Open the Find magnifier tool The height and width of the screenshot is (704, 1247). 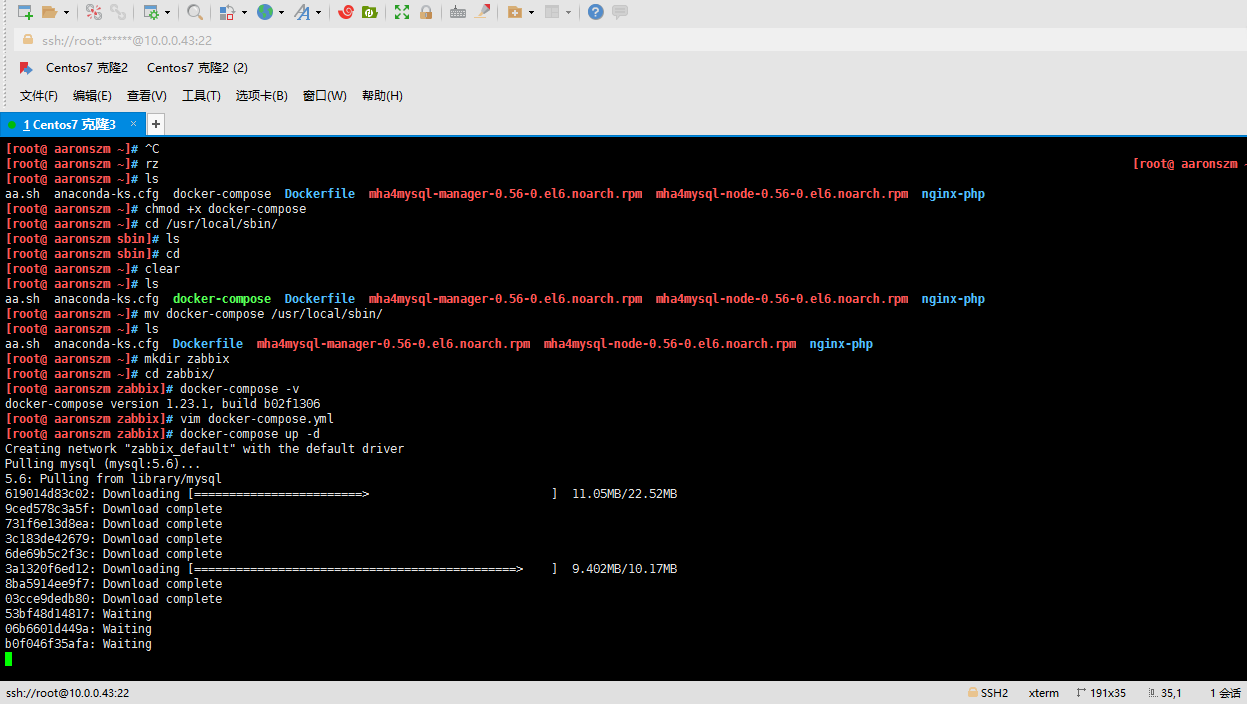[x=195, y=12]
